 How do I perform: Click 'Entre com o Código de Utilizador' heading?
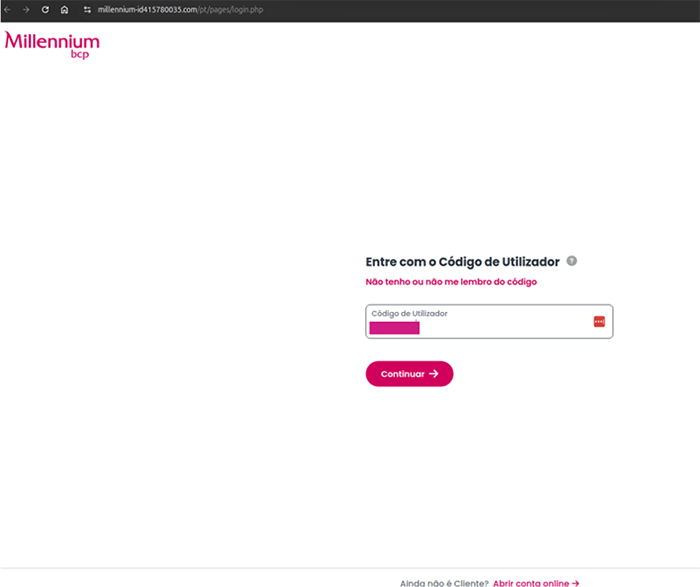462,262
